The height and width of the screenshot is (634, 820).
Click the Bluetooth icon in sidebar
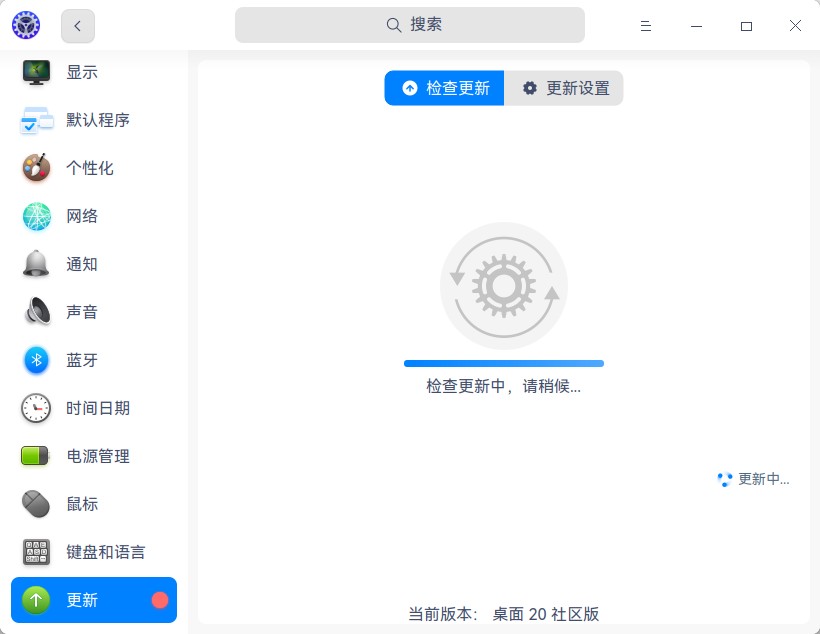(37, 360)
